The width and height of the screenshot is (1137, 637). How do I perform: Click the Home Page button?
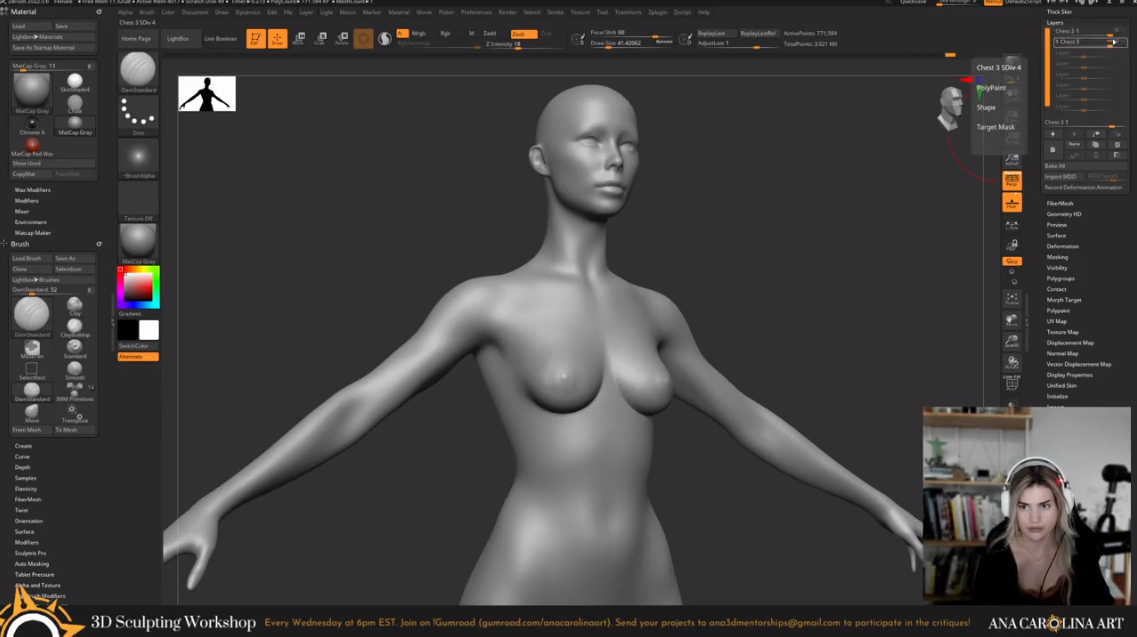click(136, 38)
